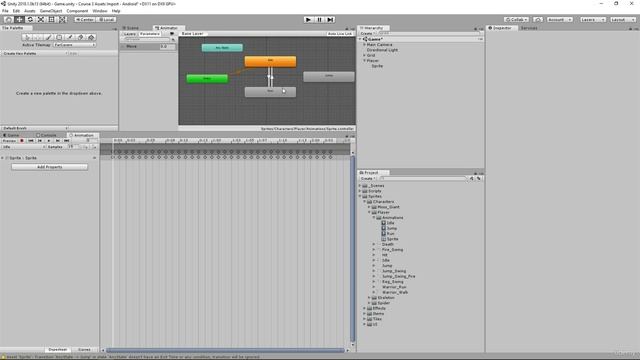Screen dimensions: 640x360
Task: Switch to the Console tab
Action: pos(46,135)
